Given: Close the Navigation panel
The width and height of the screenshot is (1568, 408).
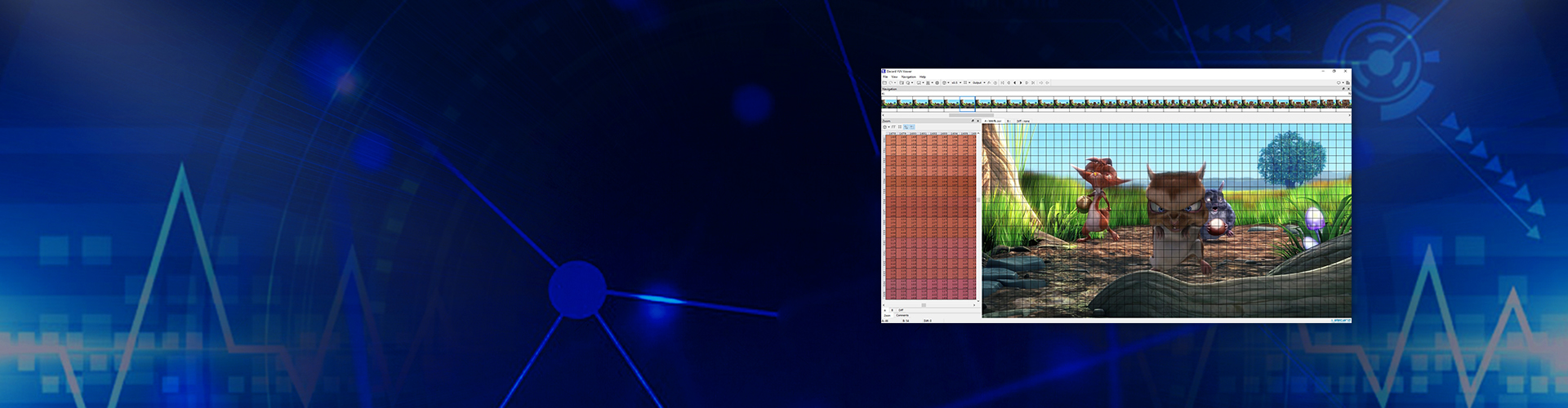Looking at the screenshot, I should [x=1348, y=89].
